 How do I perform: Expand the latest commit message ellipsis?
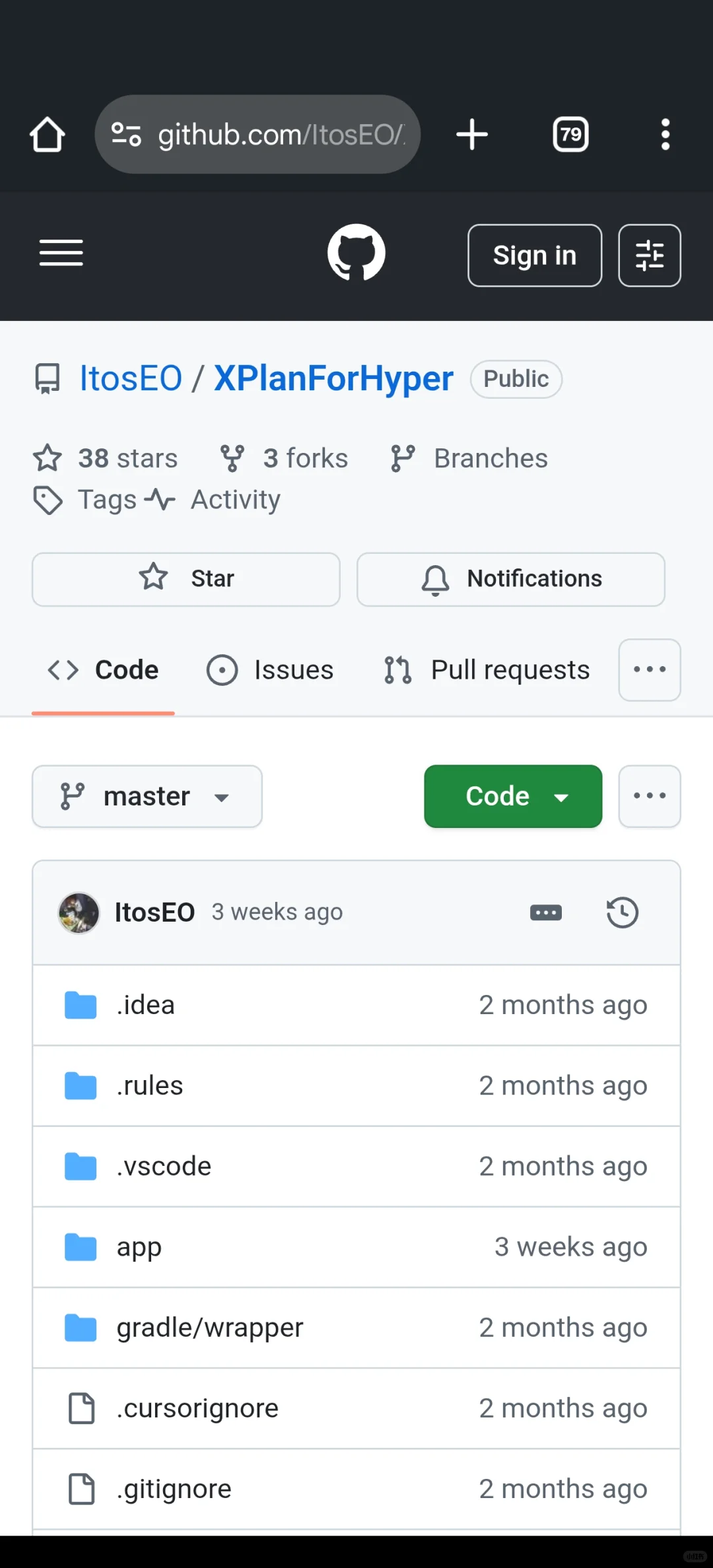pos(546,913)
